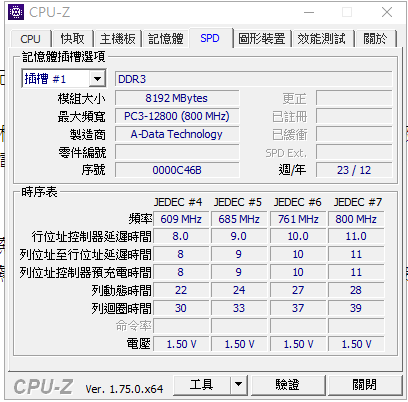The height and width of the screenshot is (402, 408).
Task: Open the 工具 button dropdown arrow
Action: coord(238,385)
